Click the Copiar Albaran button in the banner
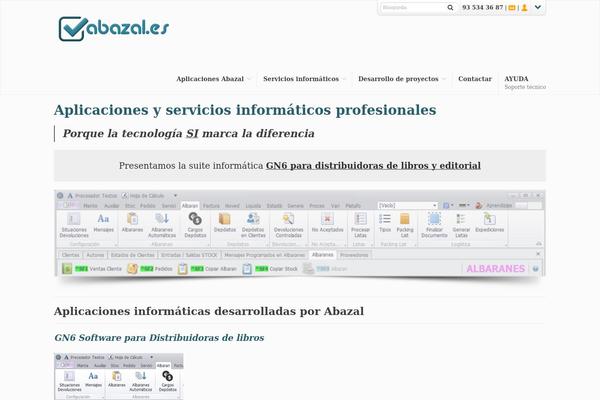600x400 pixels. [x=208, y=269]
